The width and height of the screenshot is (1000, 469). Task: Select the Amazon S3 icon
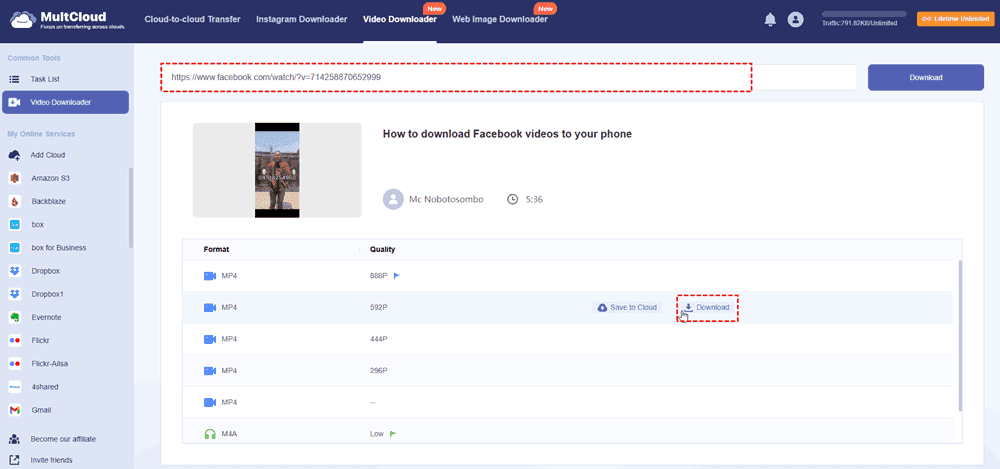[x=14, y=178]
